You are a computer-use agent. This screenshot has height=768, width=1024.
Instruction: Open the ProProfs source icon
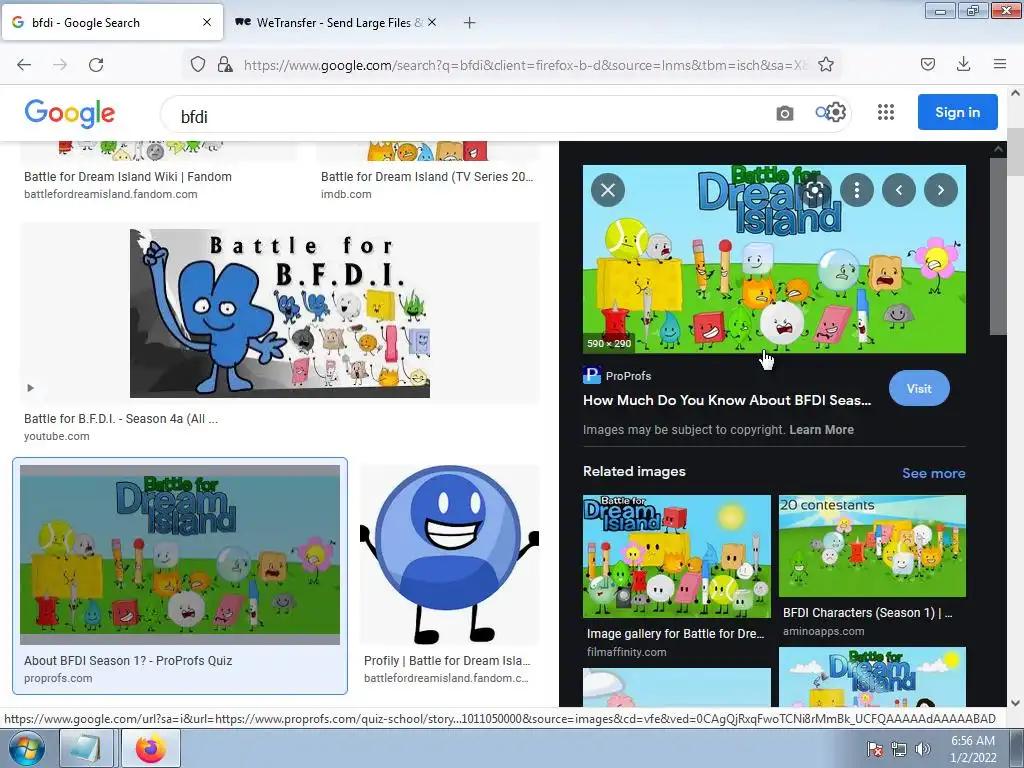(x=592, y=376)
